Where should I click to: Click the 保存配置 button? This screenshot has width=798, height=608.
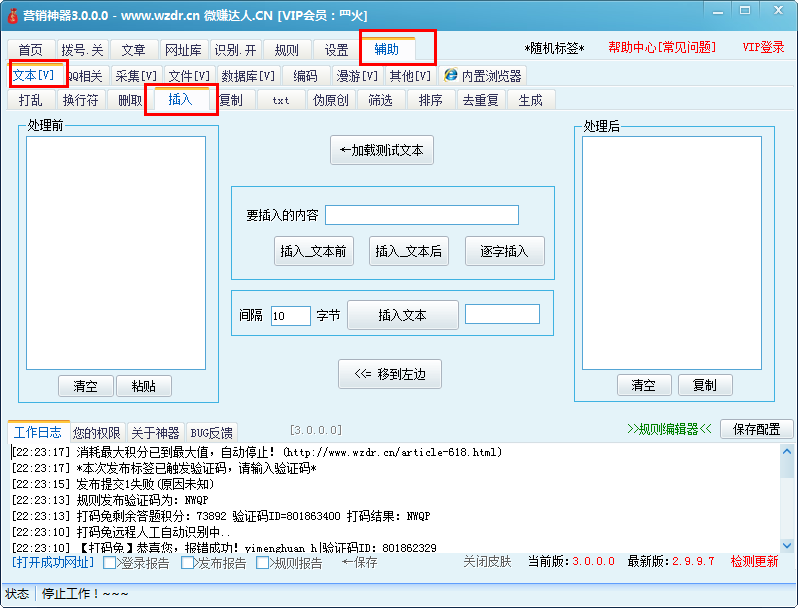click(756, 429)
